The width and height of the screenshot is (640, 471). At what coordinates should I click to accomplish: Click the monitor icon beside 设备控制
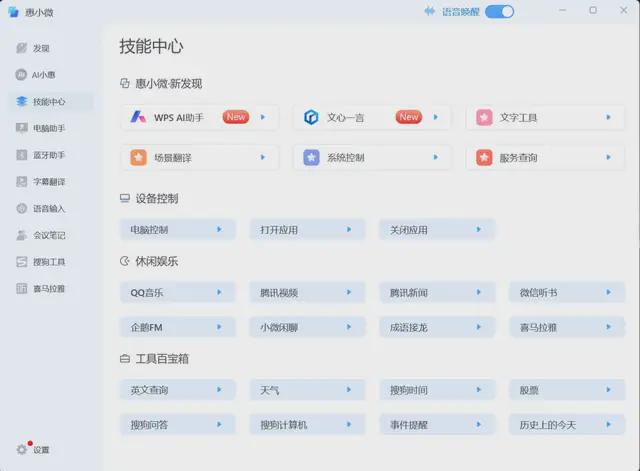124,198
